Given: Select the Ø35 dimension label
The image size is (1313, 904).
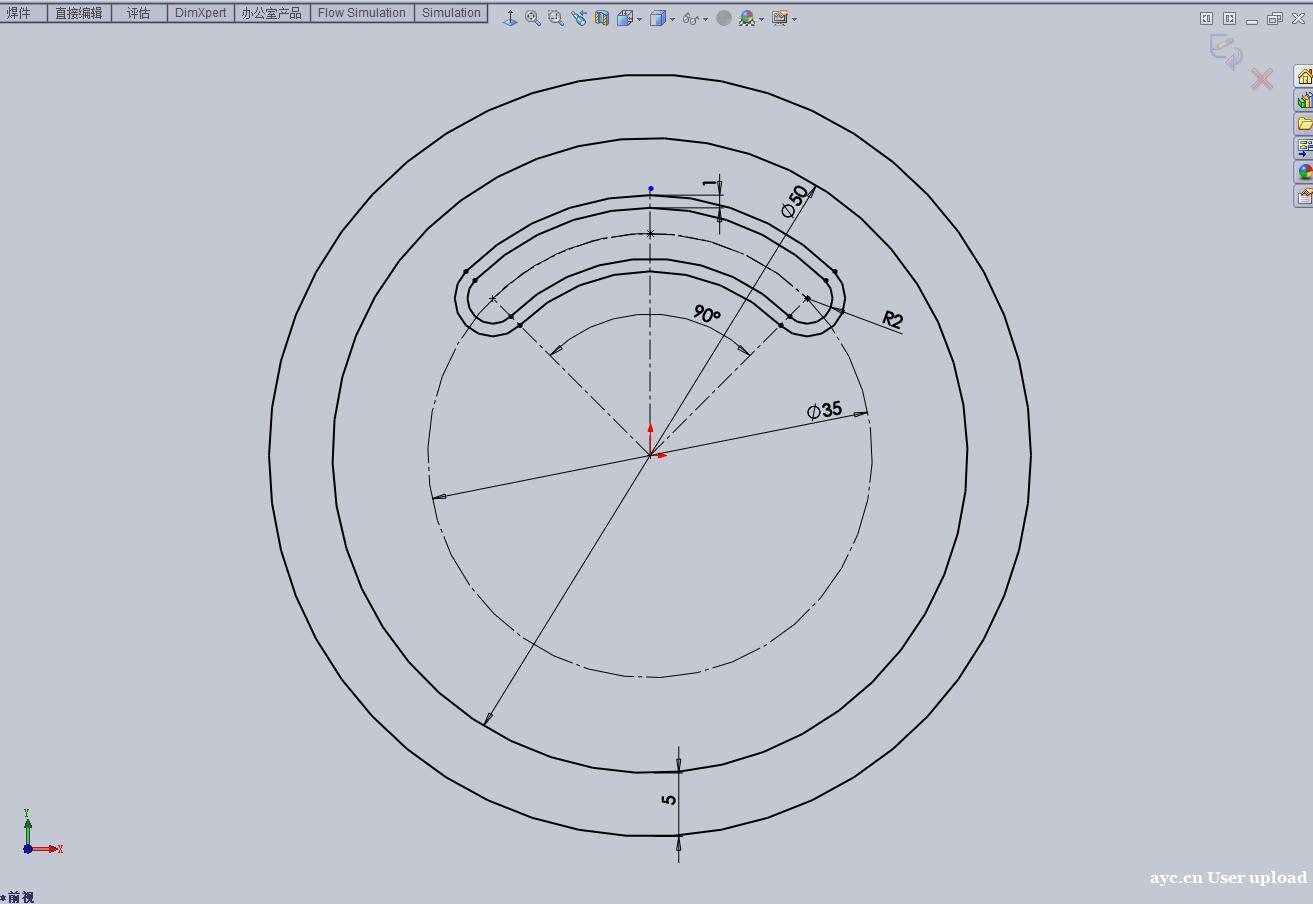Looking at the screenshot, I should click(x=825, y=410).
